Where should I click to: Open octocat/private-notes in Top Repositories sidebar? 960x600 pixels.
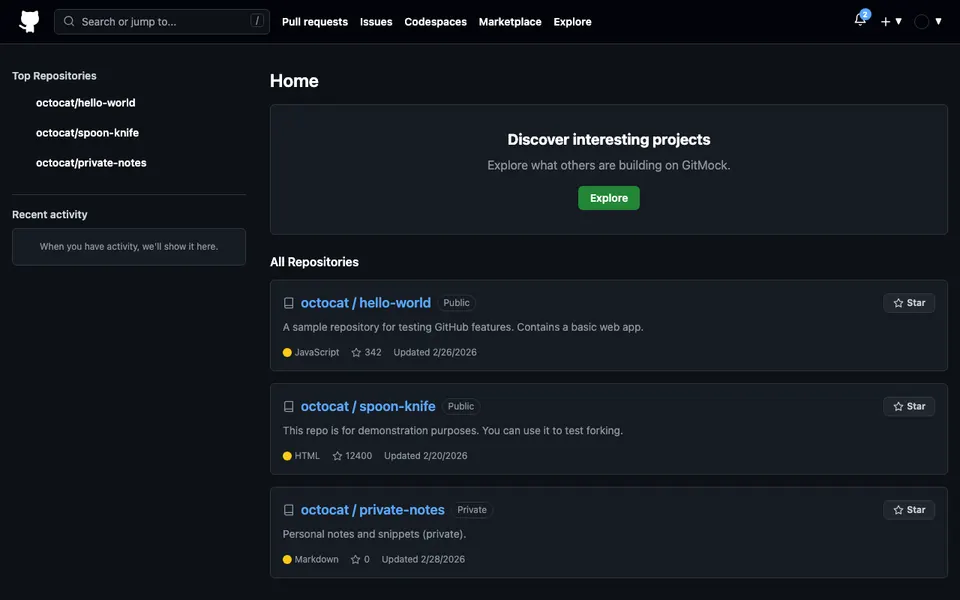pyautogui.click(x=91, y=163)
